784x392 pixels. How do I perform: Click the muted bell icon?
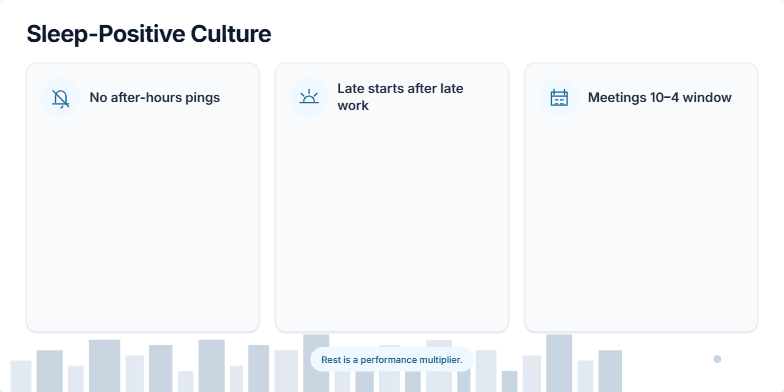60,98
